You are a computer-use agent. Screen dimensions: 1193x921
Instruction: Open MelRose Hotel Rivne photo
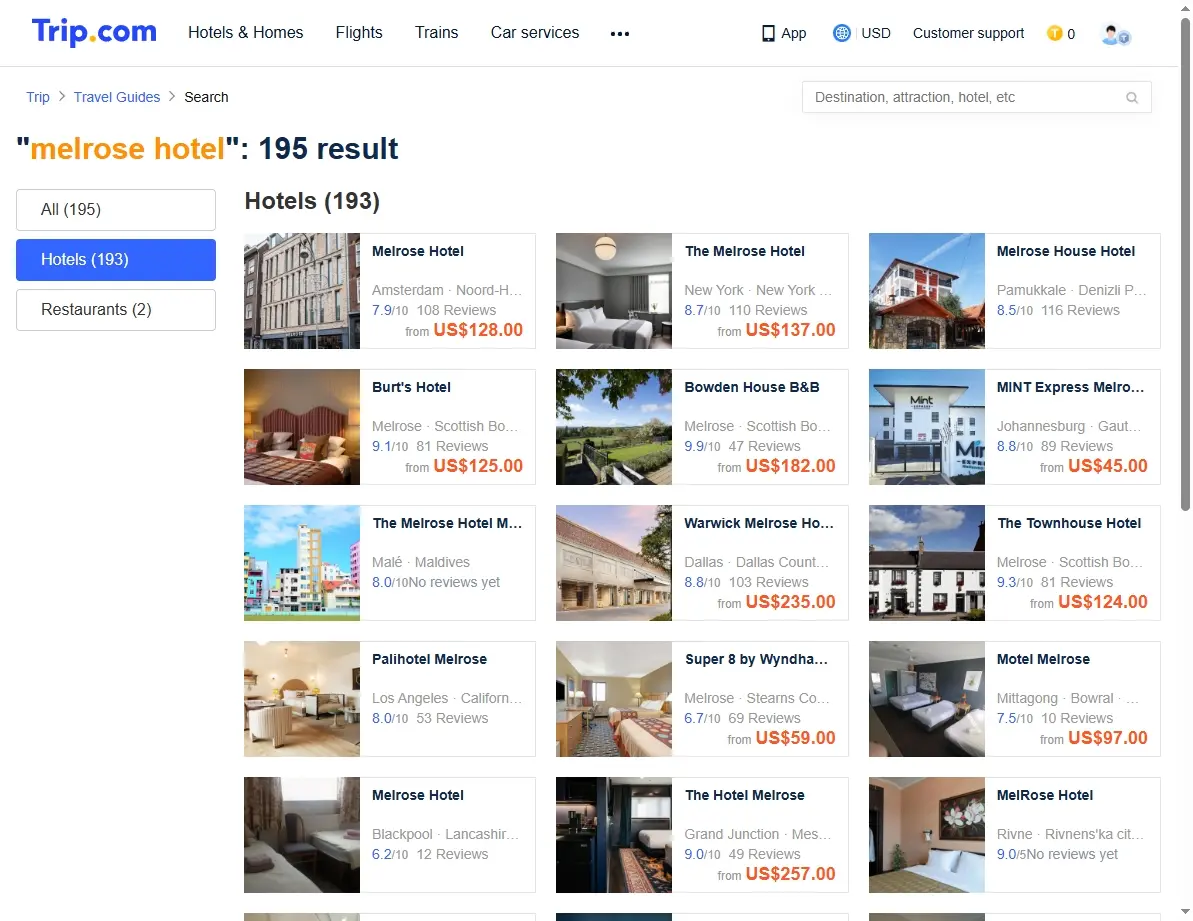[x=927, y=834]
